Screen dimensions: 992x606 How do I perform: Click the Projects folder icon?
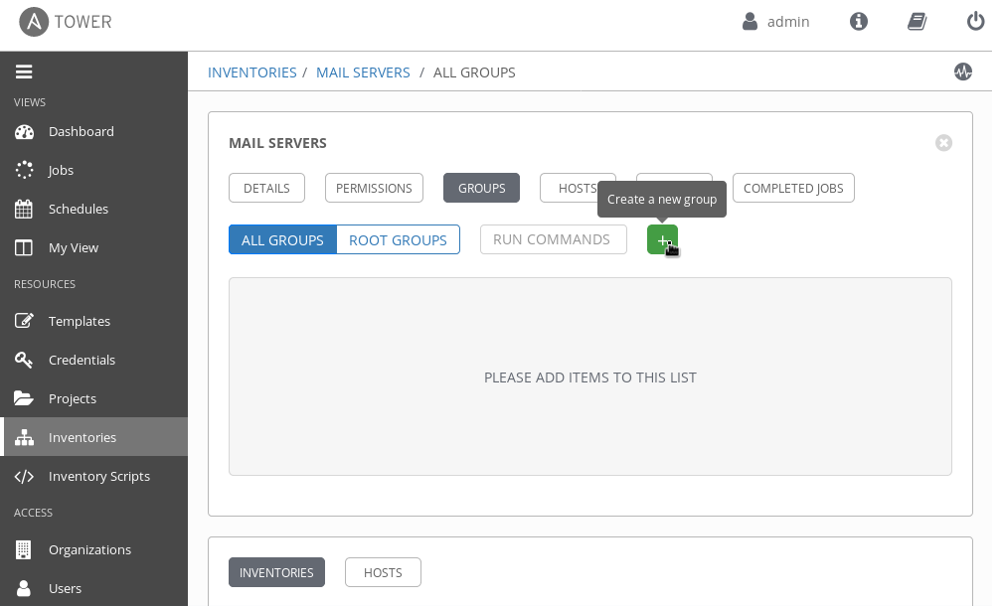coord(24,399)
